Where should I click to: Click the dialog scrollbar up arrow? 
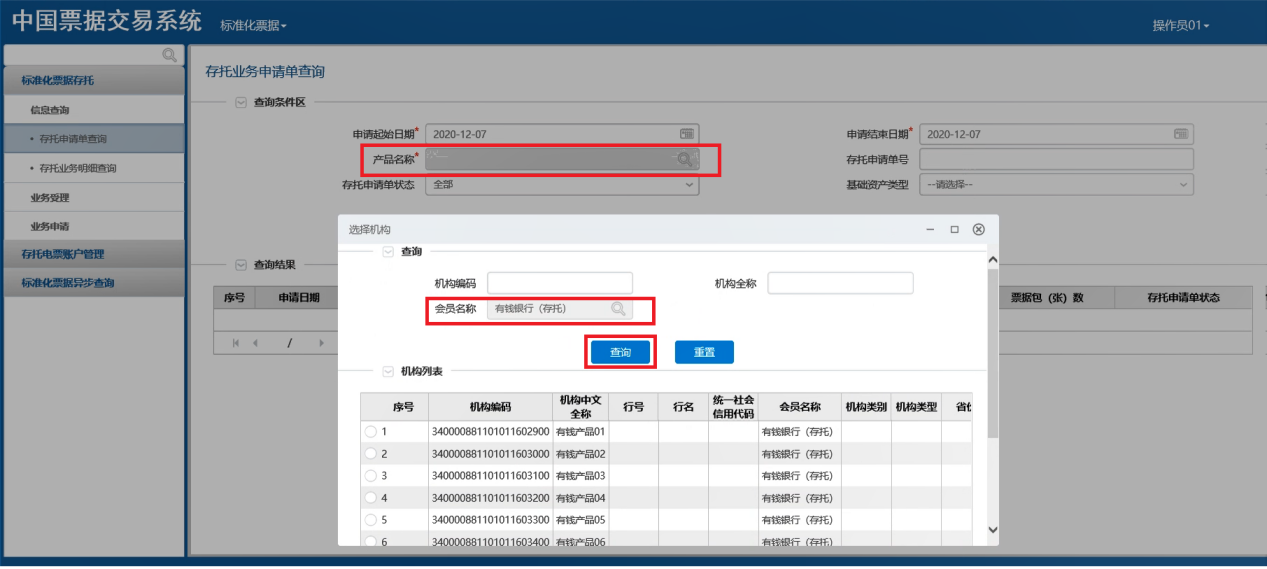pyautogui.click(x=992, y=260)
